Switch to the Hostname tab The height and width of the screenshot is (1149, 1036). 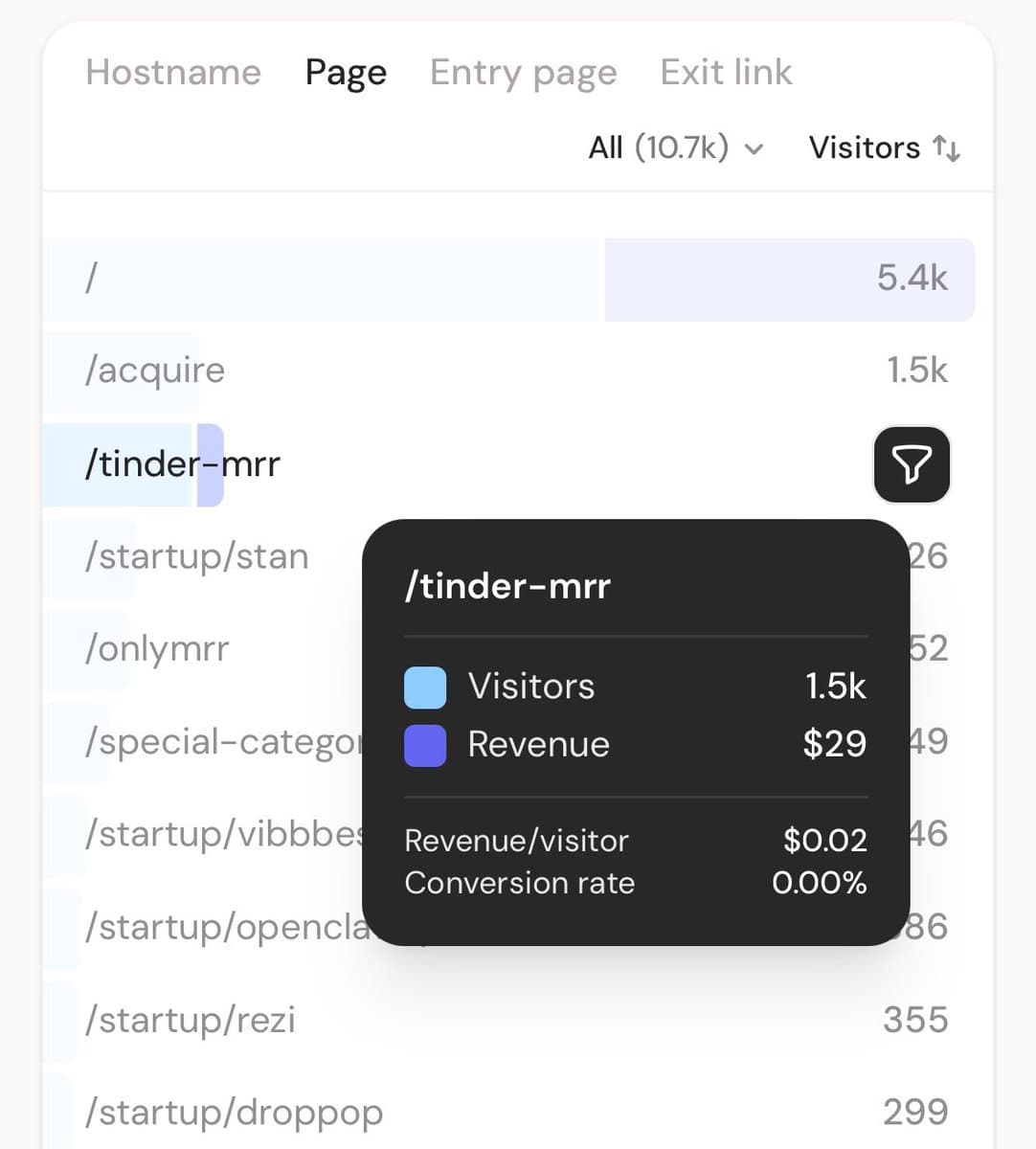(x=173, y=72)
